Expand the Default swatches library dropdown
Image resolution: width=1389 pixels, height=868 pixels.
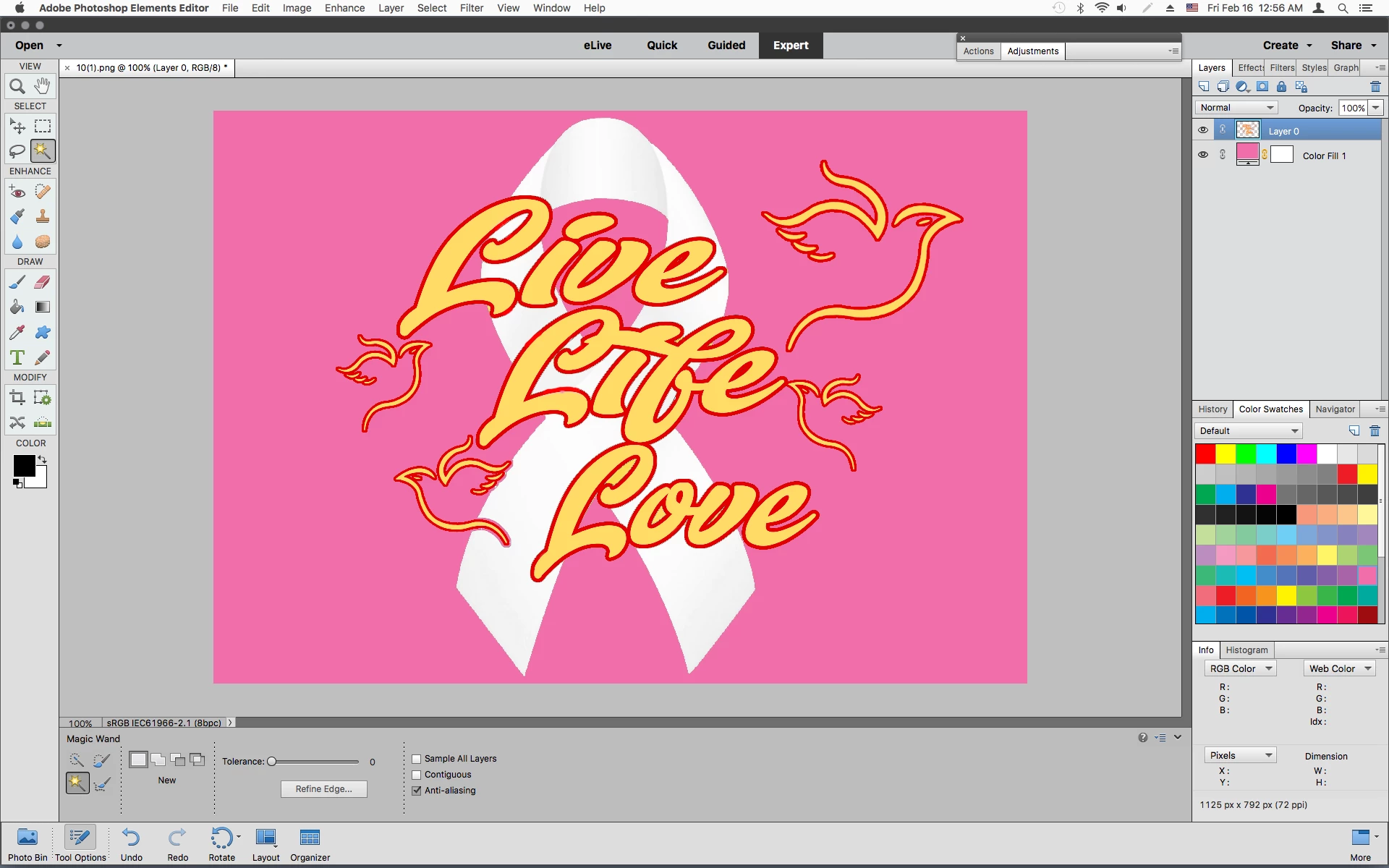(x=1249, y=431)
